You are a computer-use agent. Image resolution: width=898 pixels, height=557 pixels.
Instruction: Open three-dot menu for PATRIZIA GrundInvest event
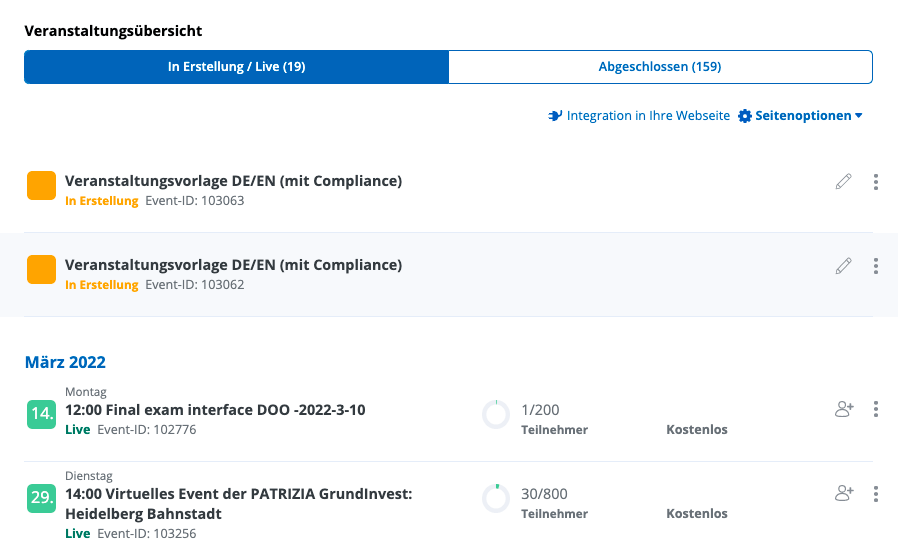pos(876,493)
